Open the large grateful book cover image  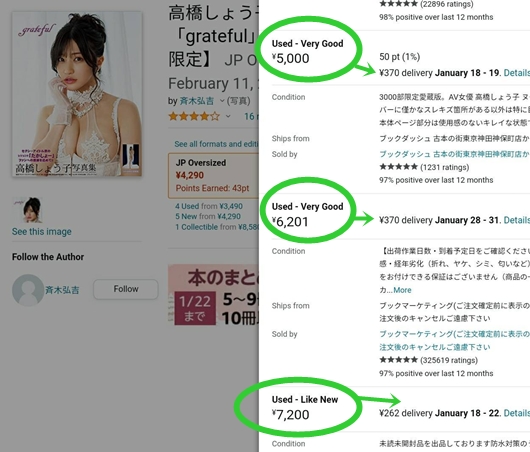(77, 94)
